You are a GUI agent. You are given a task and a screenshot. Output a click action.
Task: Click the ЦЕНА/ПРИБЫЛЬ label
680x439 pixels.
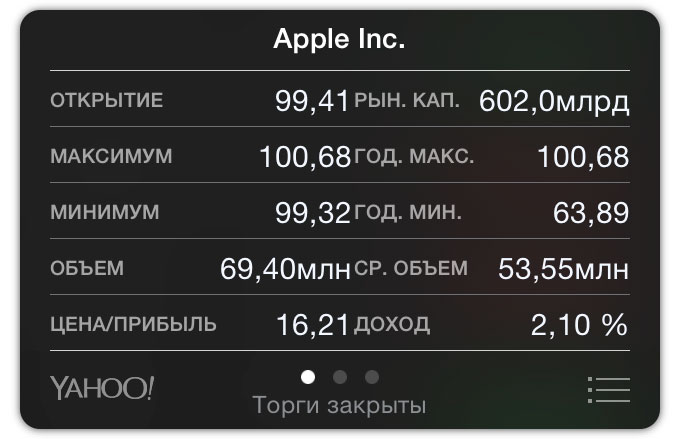click(x=132, y=324)
